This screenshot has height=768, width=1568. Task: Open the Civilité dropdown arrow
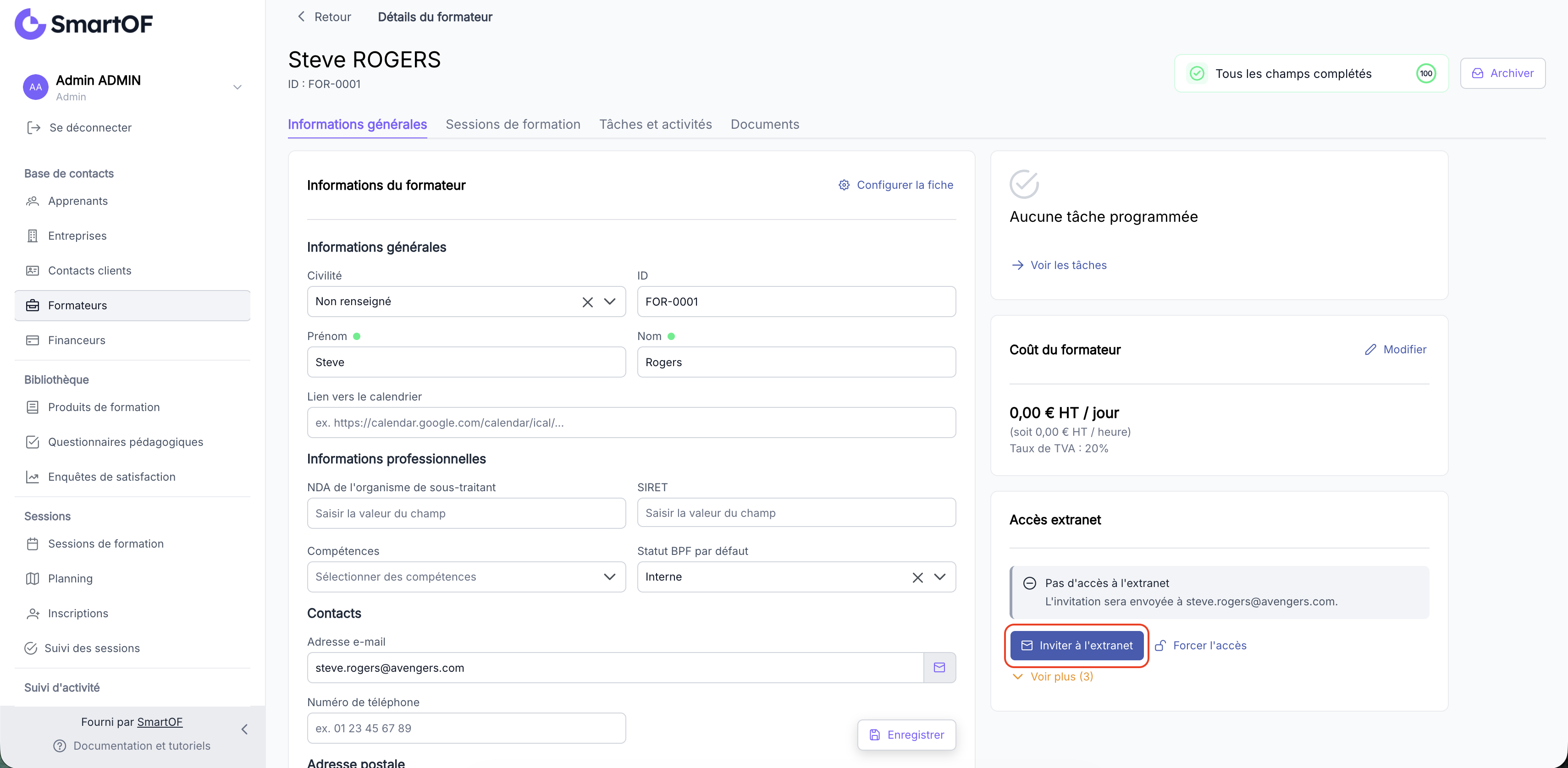(609, 302)
